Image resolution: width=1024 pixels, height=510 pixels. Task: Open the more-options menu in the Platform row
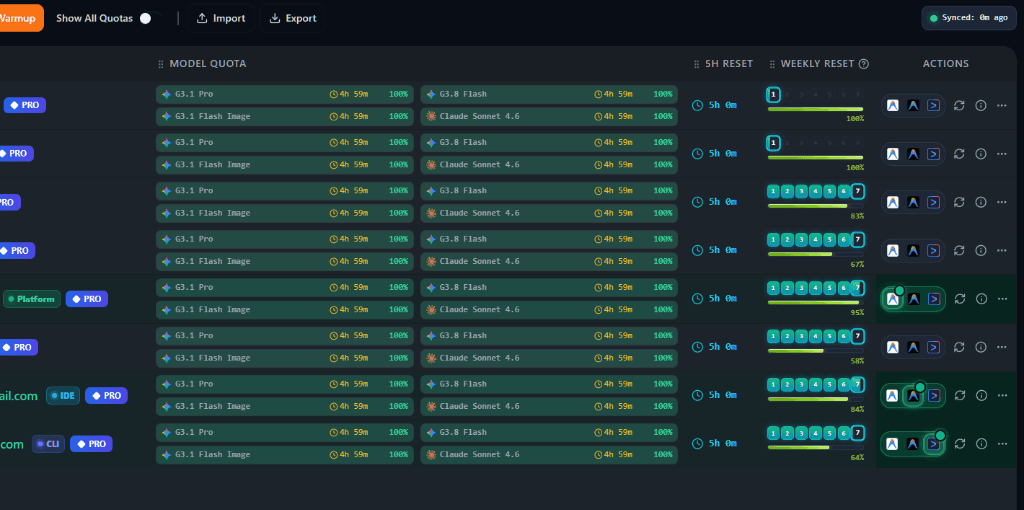pos(1002,298)
